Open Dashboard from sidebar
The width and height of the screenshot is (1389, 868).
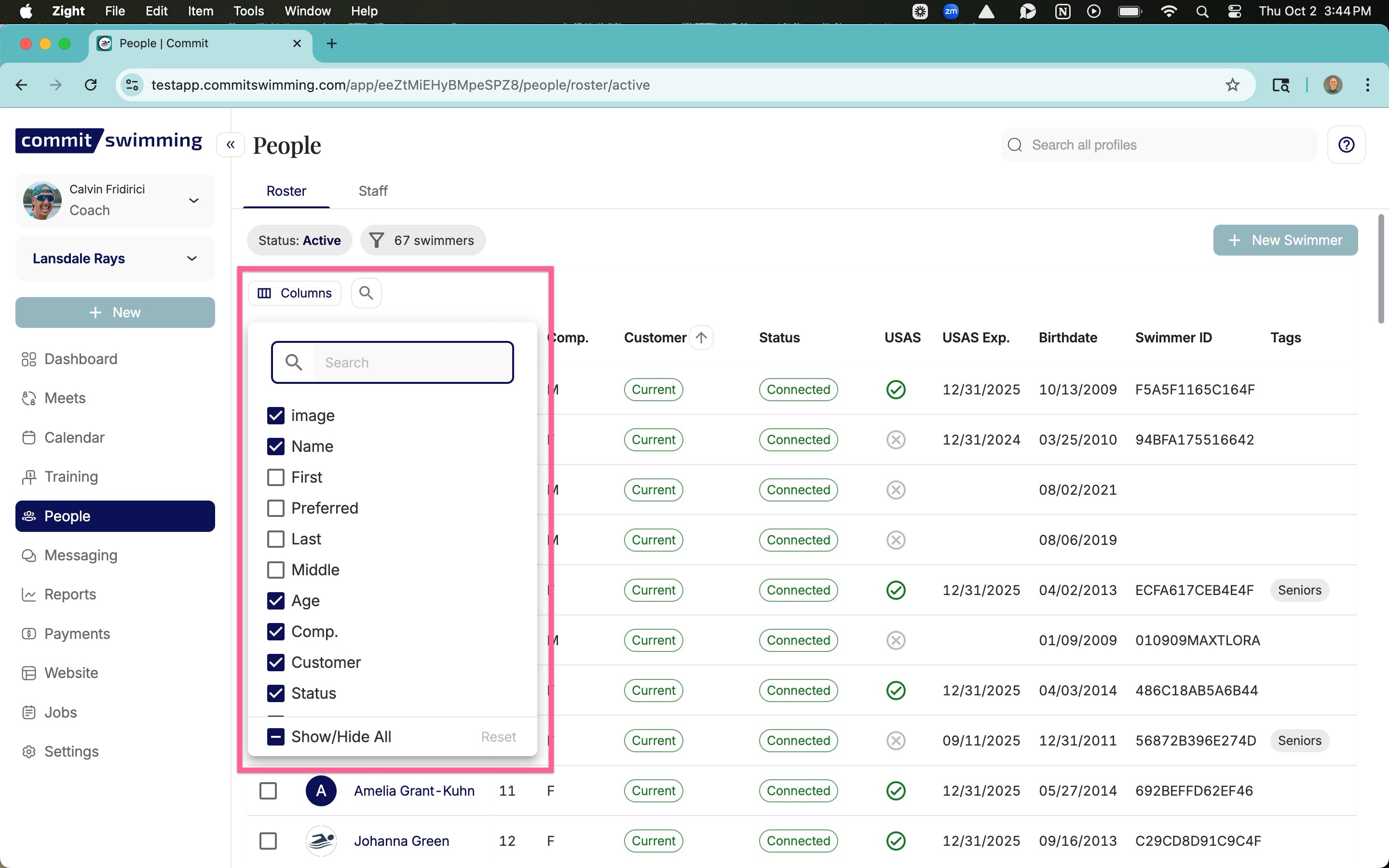[81, 359]
